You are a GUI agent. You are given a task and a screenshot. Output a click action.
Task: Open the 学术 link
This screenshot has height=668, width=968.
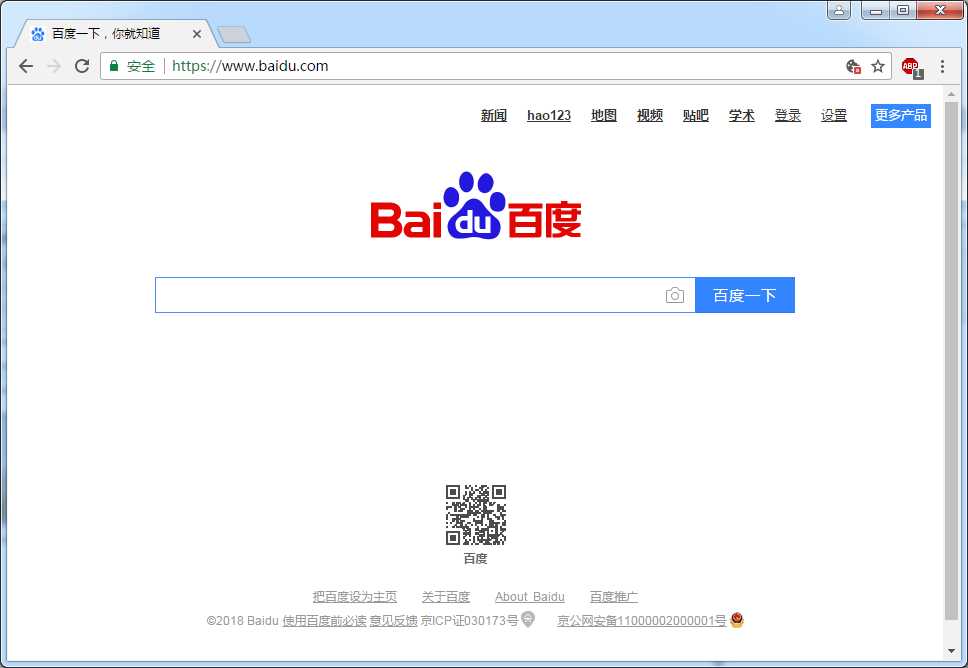click(741, 115)
